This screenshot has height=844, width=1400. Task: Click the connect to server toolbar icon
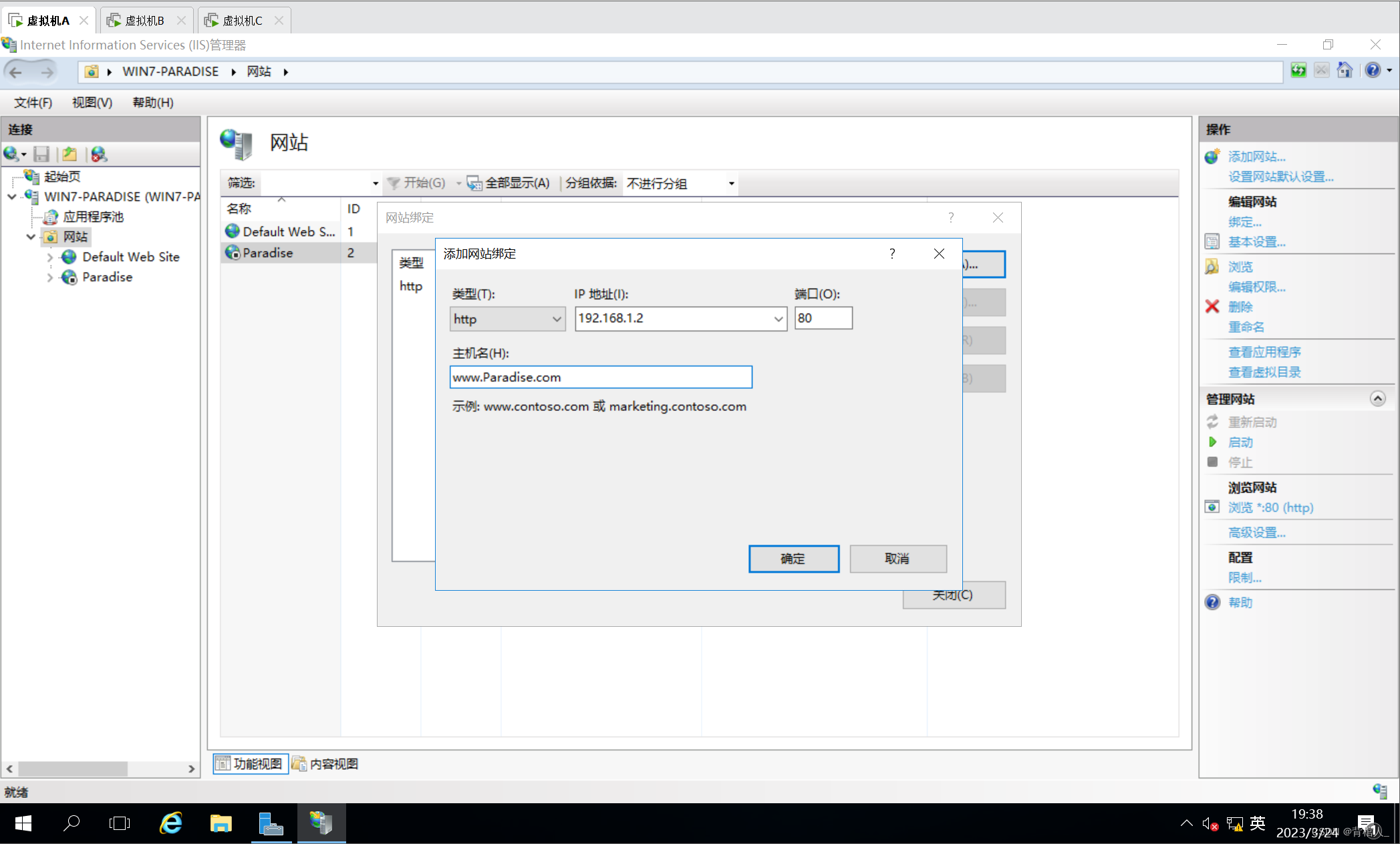12,154
